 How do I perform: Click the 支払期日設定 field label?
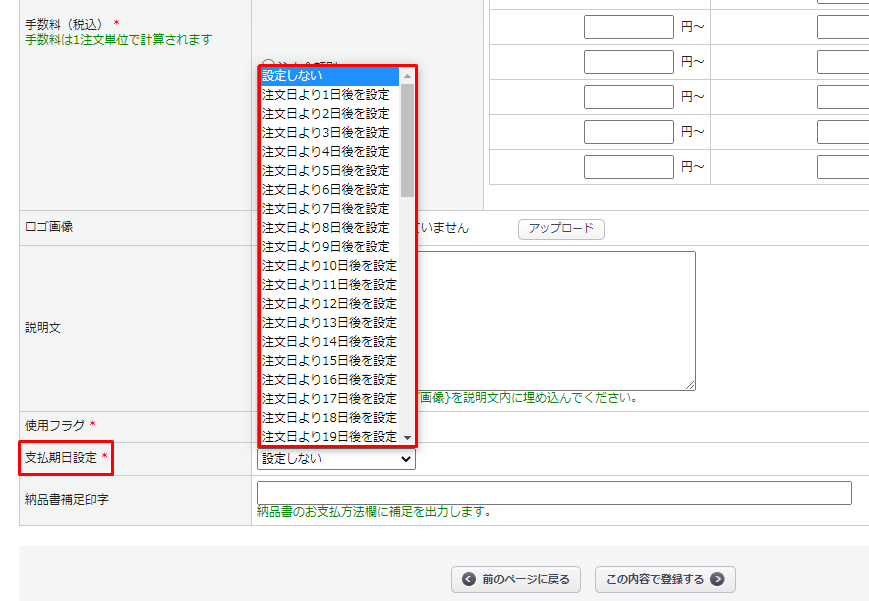pos(61,457)
